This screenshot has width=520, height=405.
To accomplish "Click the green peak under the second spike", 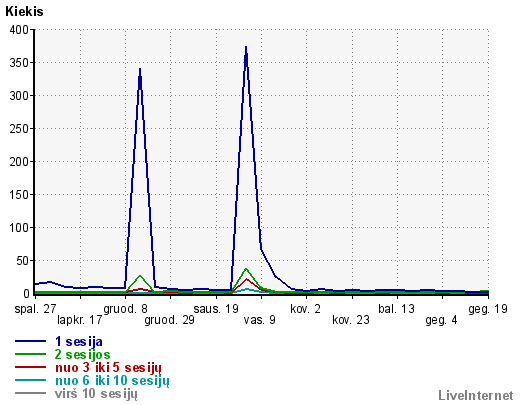I will (246, 269).
